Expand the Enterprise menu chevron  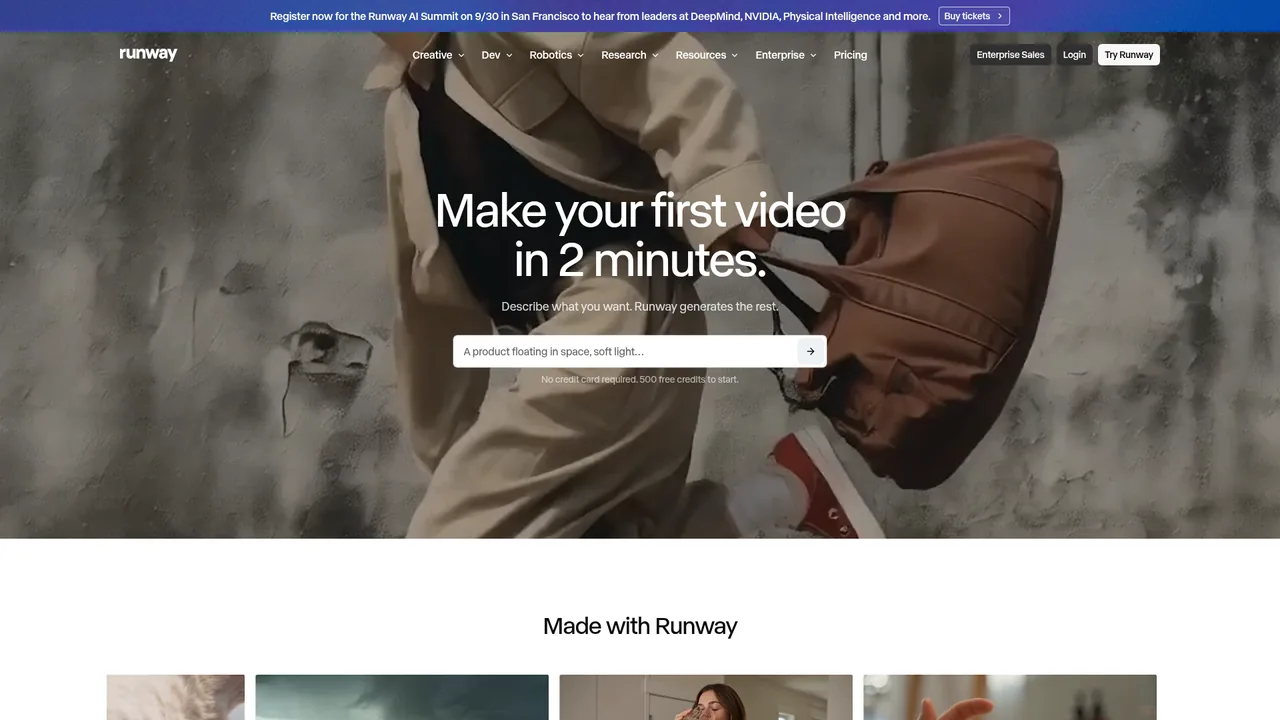pyautogui.click(x=813, y=55)
